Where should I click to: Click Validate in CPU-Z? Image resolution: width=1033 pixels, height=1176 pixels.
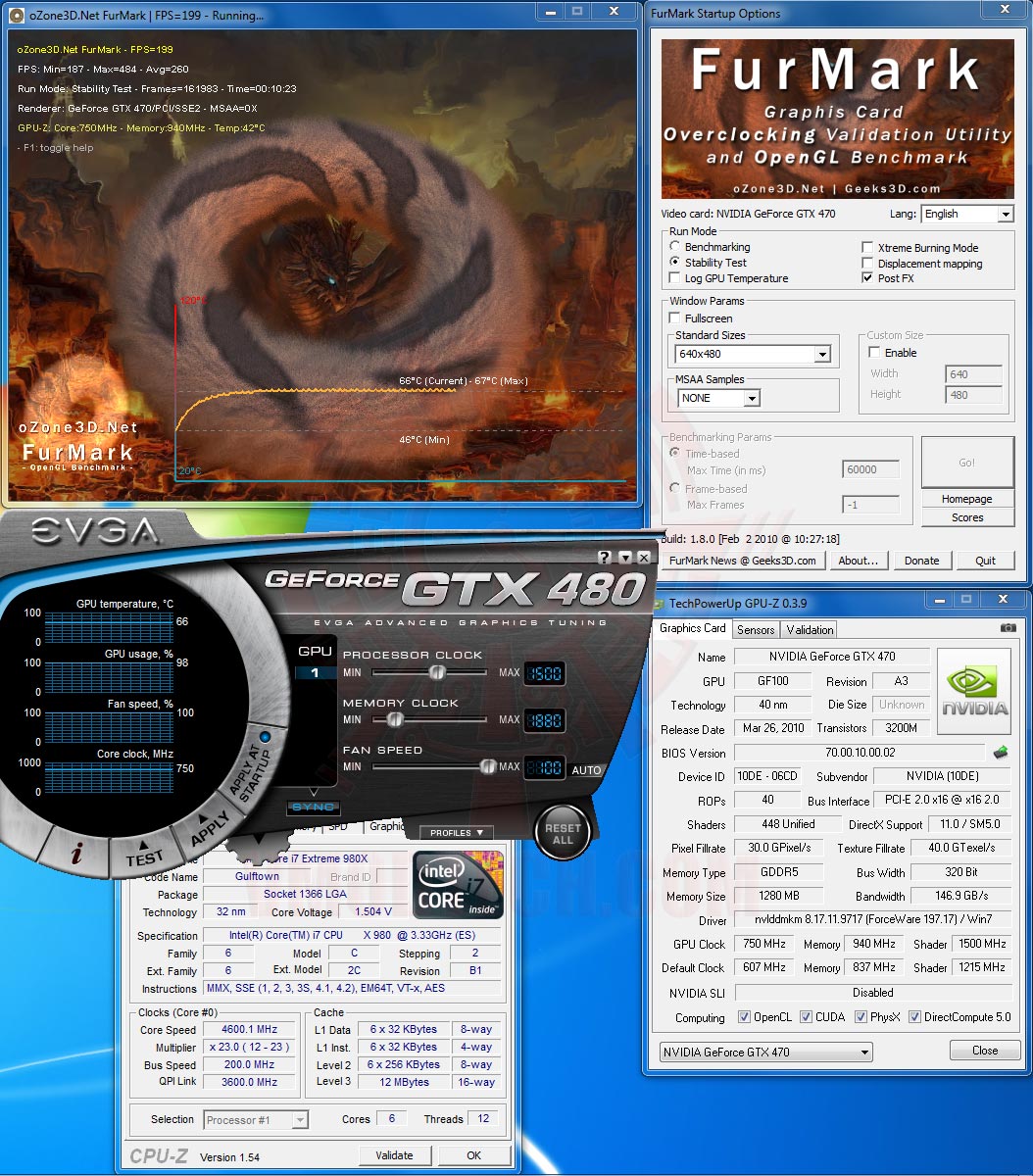[394, 1155]
